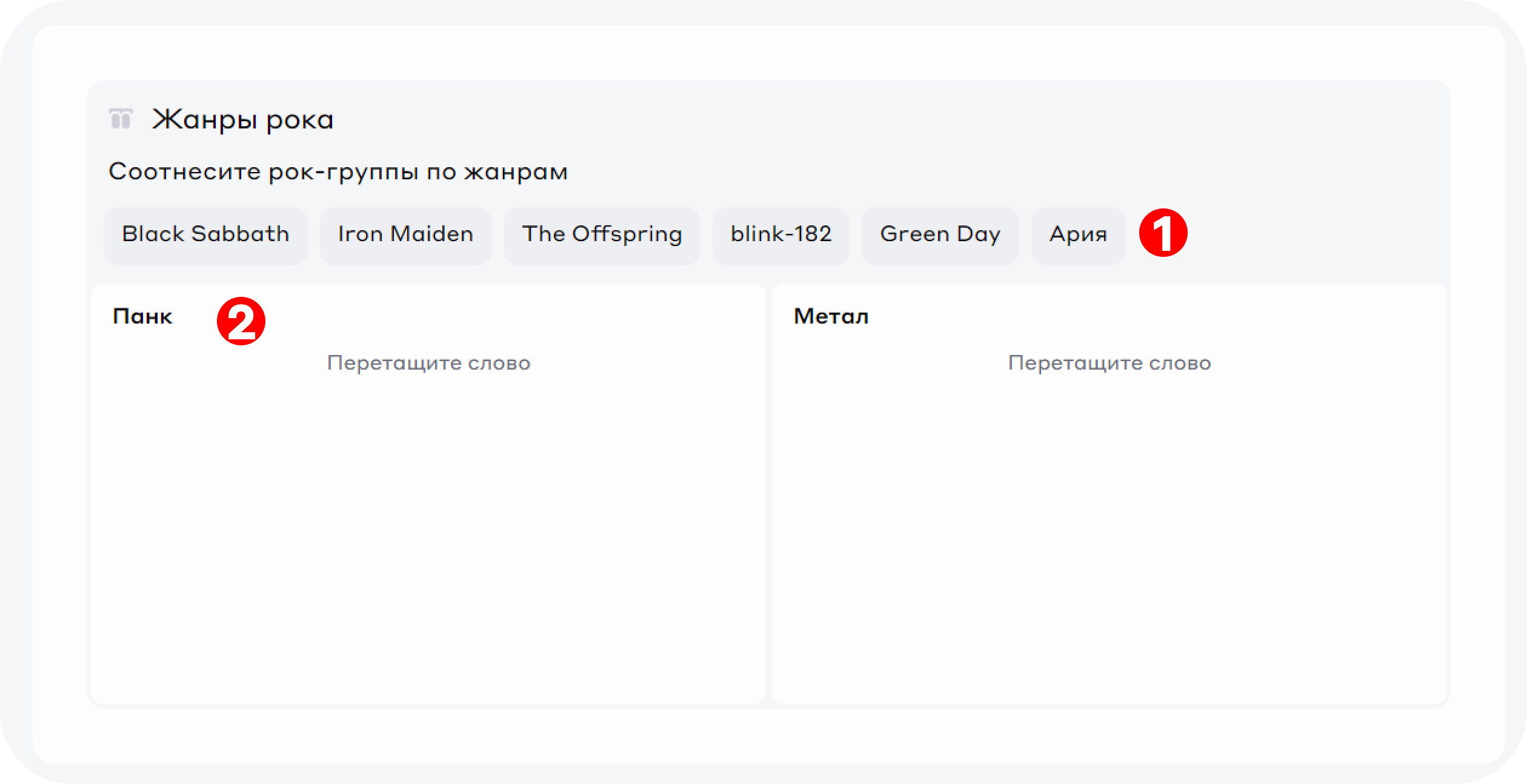Viewport: 1527px width, 784px height.
Task: Select the Iron Maiden word chip
Action: point(405,234)
